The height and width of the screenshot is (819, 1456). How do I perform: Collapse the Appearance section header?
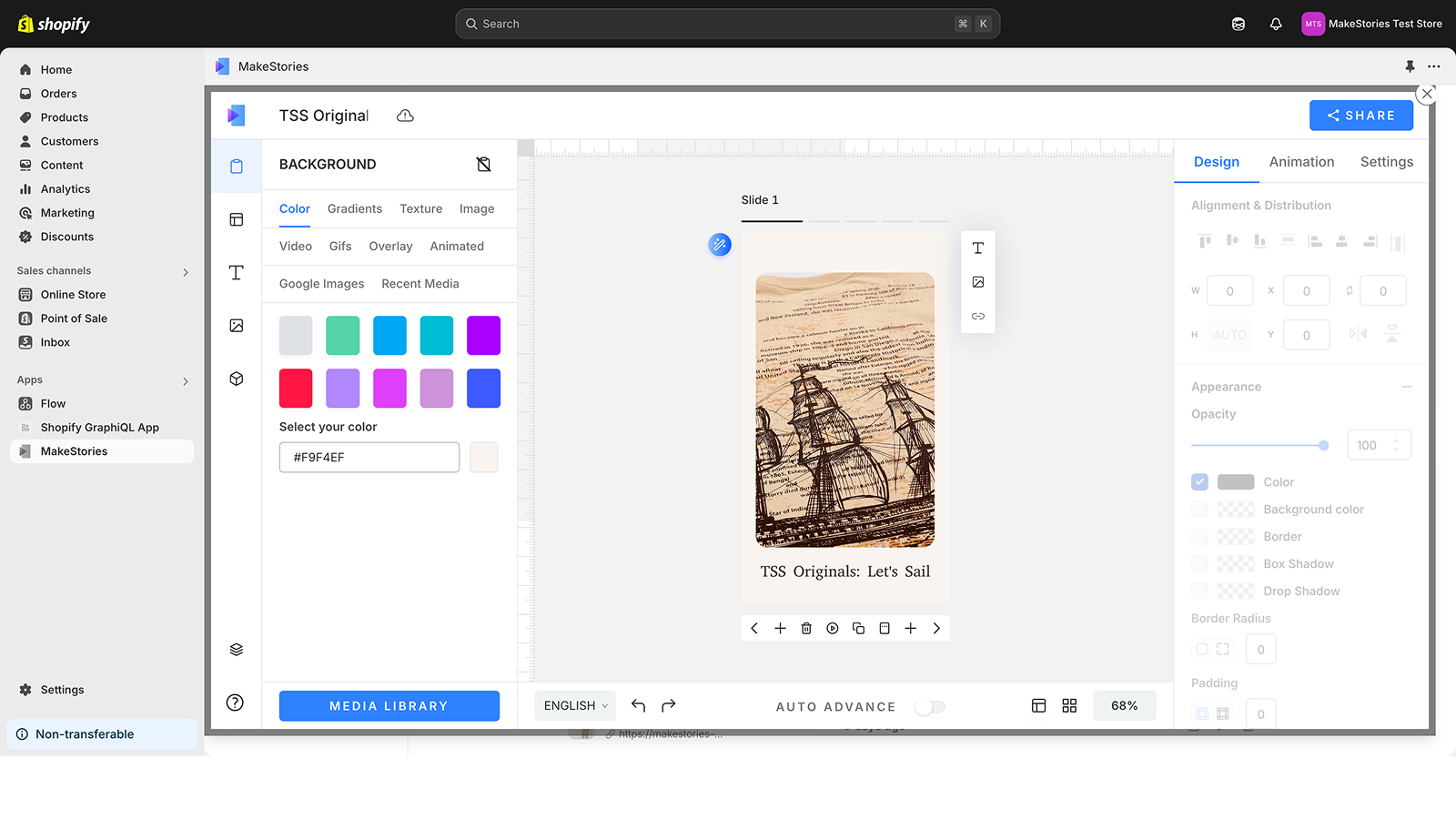coord(1406,386)
